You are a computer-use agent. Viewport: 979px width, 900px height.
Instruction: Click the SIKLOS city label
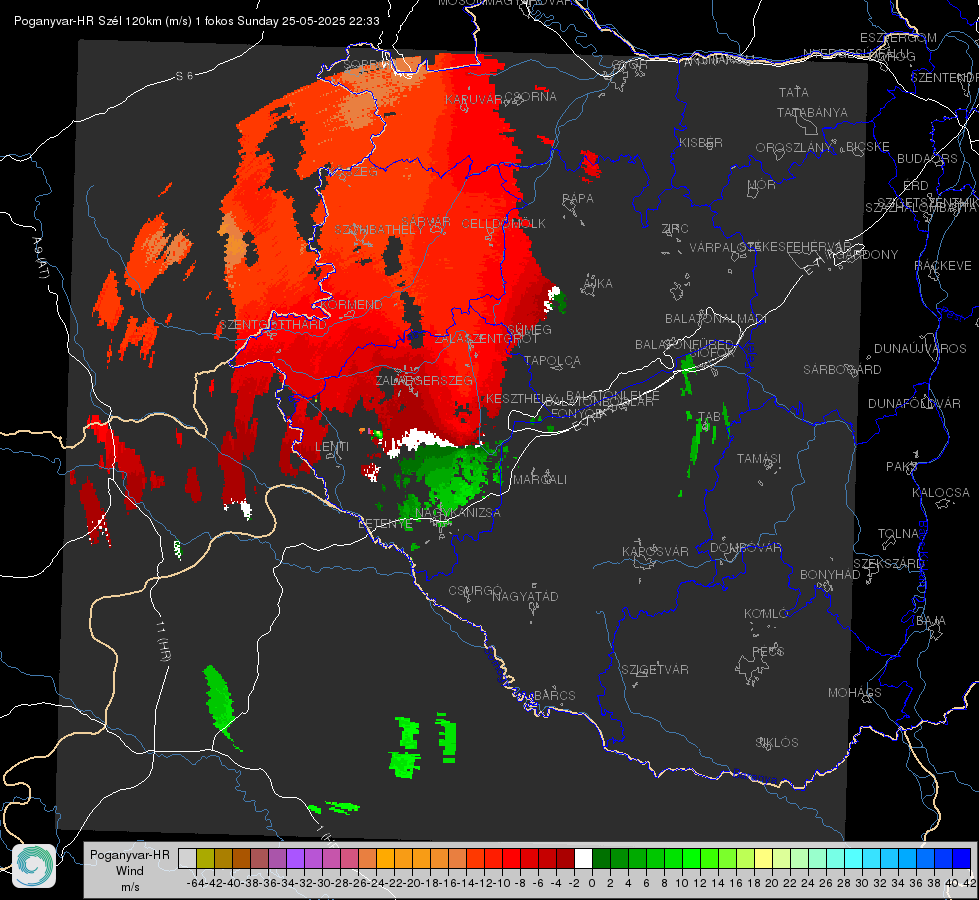click(777, 743)
